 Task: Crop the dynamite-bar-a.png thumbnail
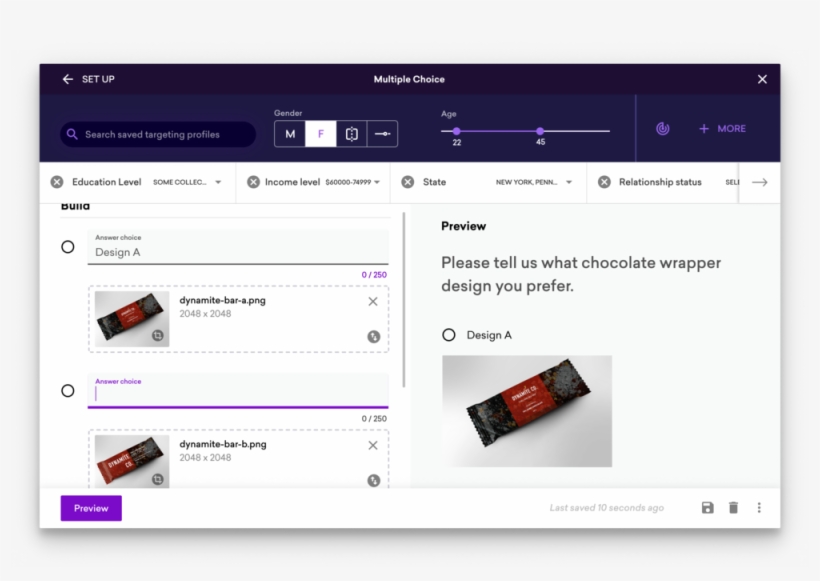(157, 336)
